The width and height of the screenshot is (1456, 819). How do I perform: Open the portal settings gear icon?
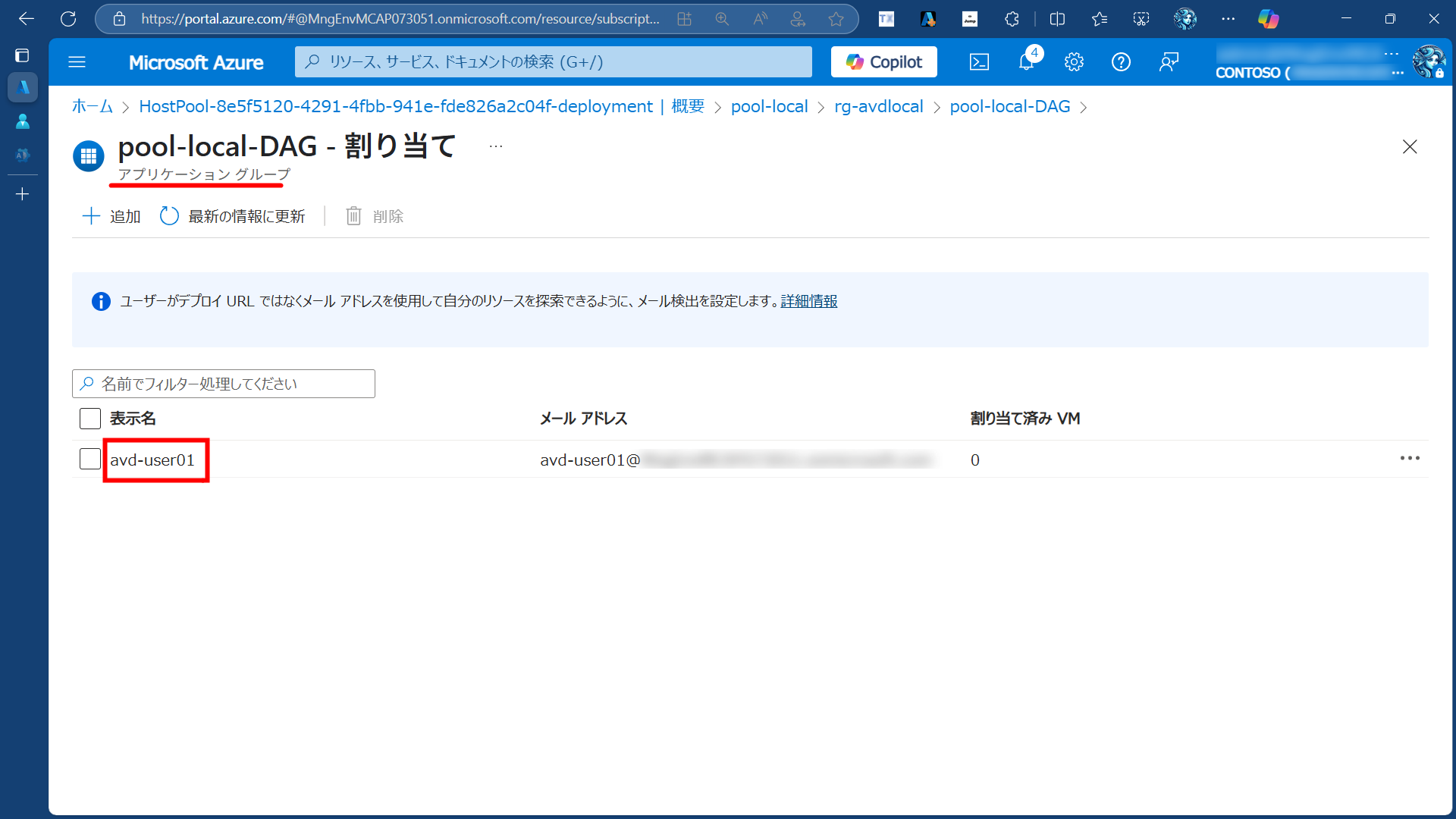pyautogui.click(x=1074, y=62)
